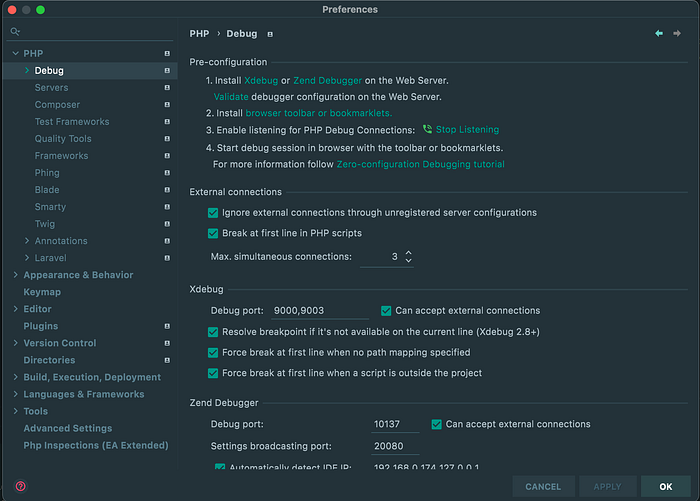Toggle Ignore external connections checkbox
The height and width of the screenshot is (501, 700).
[x=213, y=213]
